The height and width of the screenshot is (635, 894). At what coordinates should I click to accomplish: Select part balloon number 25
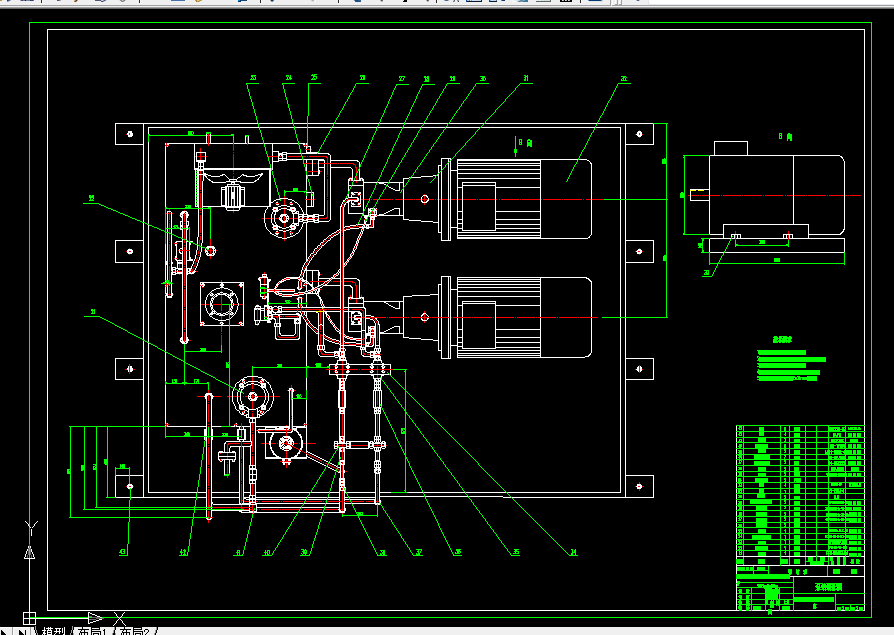(314, 78)
